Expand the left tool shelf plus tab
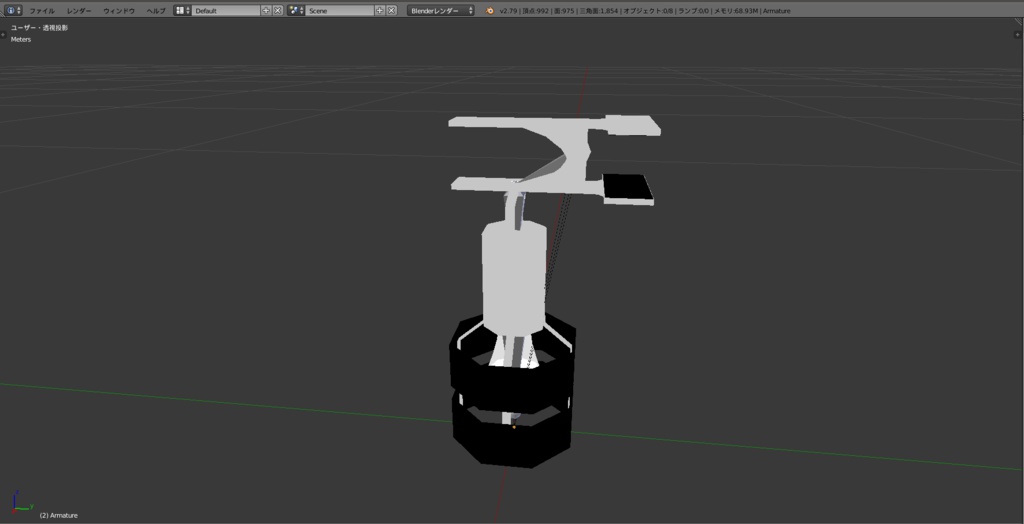Screen dimensions: 1024x524 pyautogui.click(x=4, y=34)
